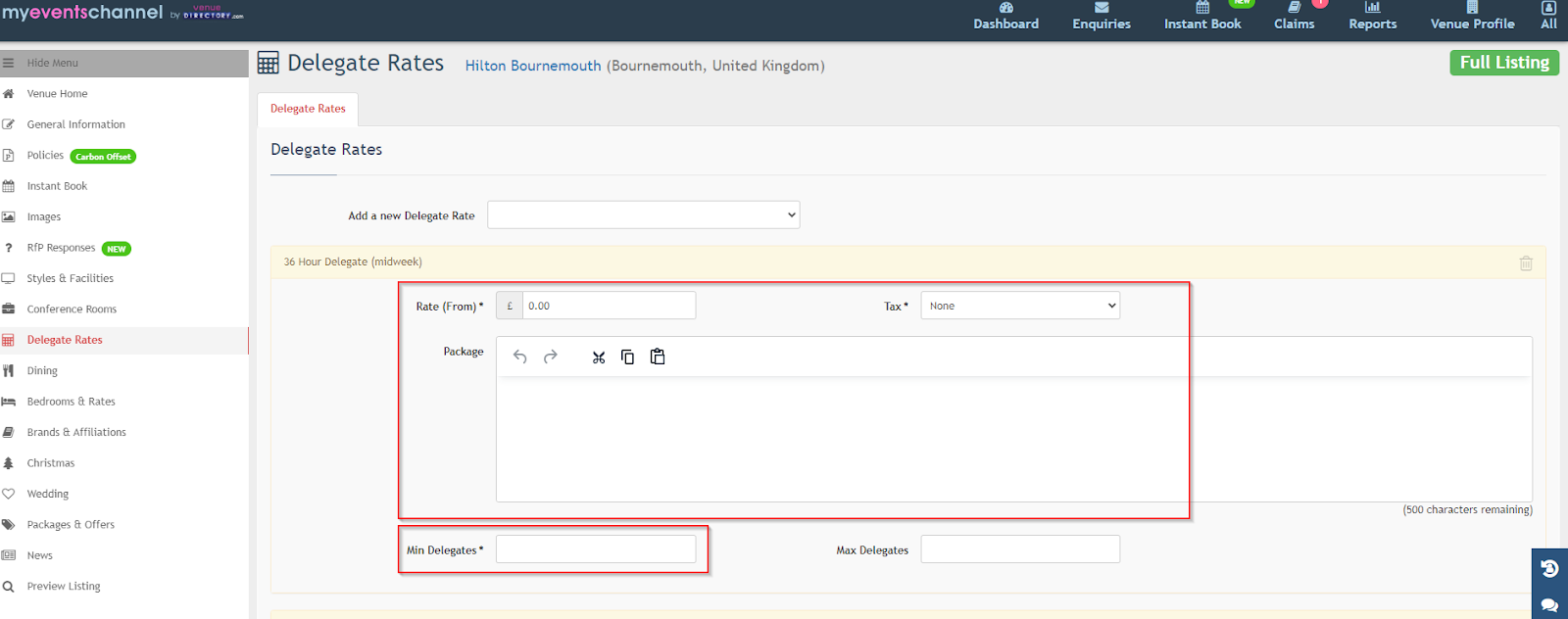Click the redo icon in Package editor
The height and width of the screenshot is (619, 1568).
(x=551, y=357)
